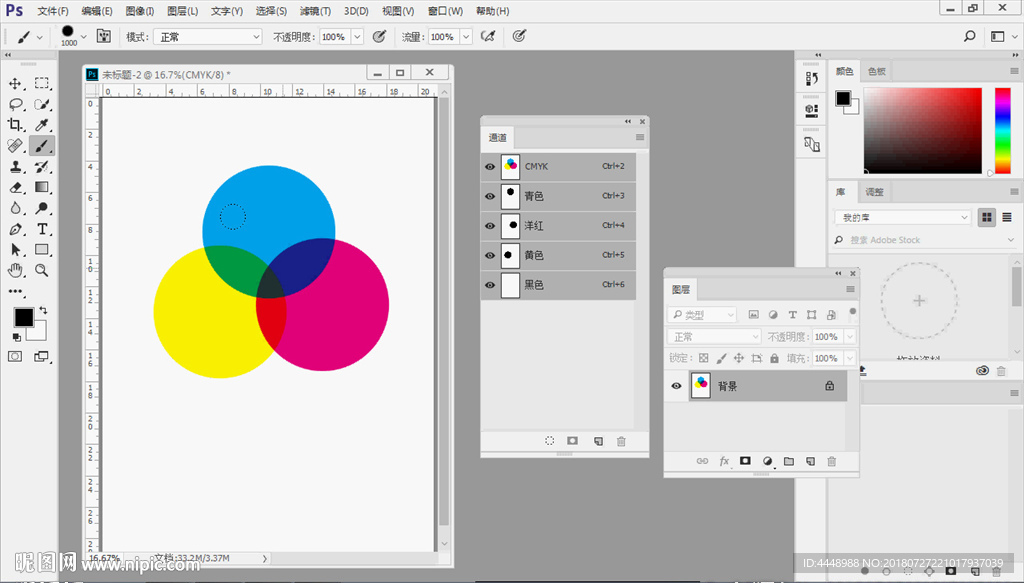Open the brush 模式 blend mode dropdown
Viewport: 1024px width, 583px height.
(208, 37)
